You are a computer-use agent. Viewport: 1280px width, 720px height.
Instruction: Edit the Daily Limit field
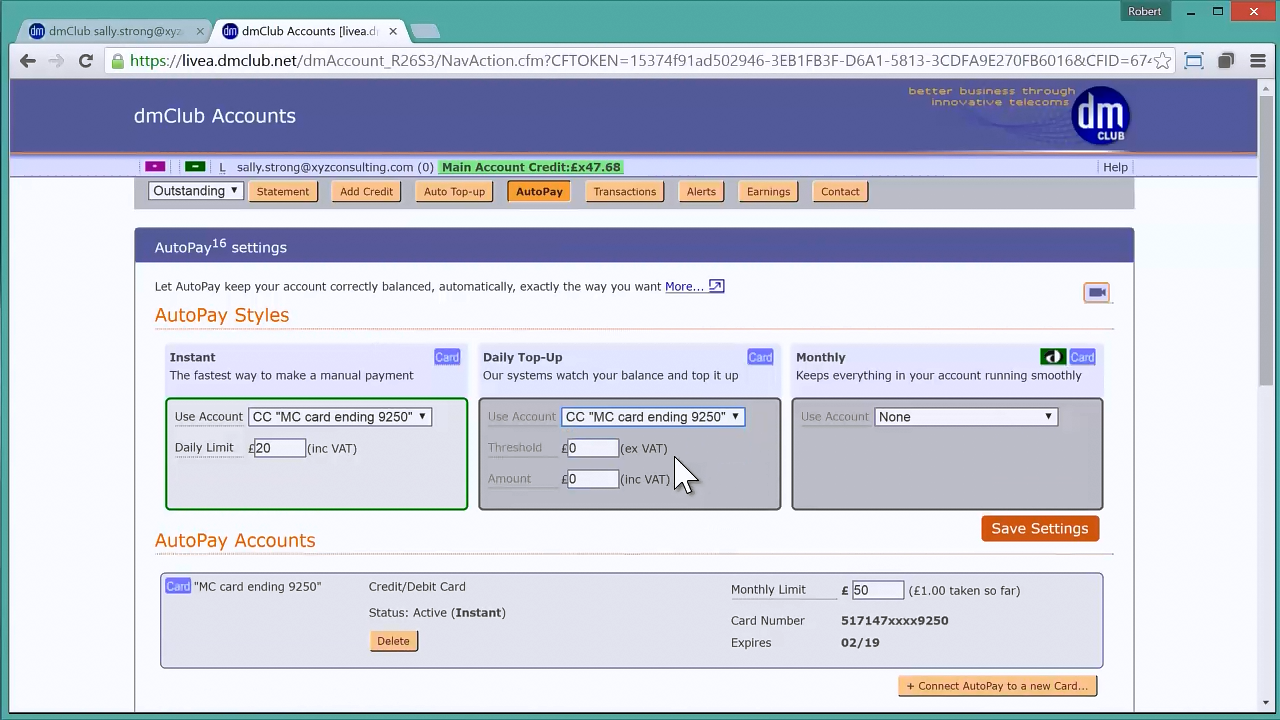279,448
